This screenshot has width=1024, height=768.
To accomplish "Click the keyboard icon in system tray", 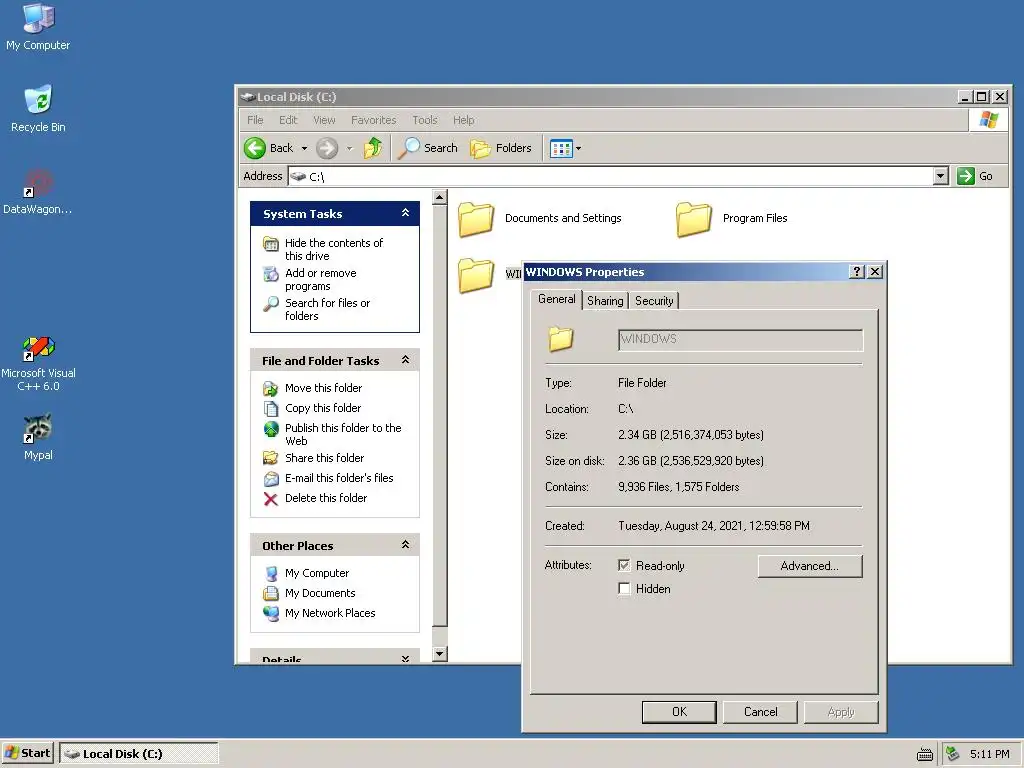I will tap(925, 754).
